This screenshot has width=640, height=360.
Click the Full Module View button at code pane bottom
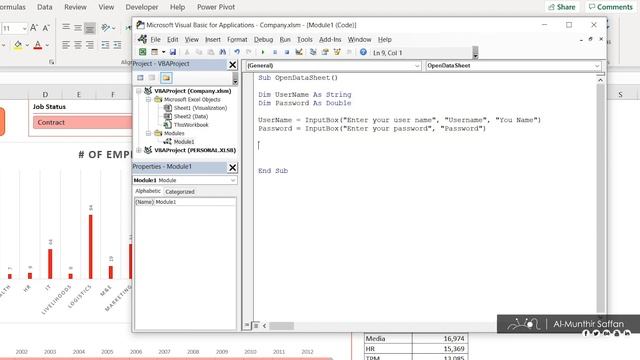pos(256,325)
